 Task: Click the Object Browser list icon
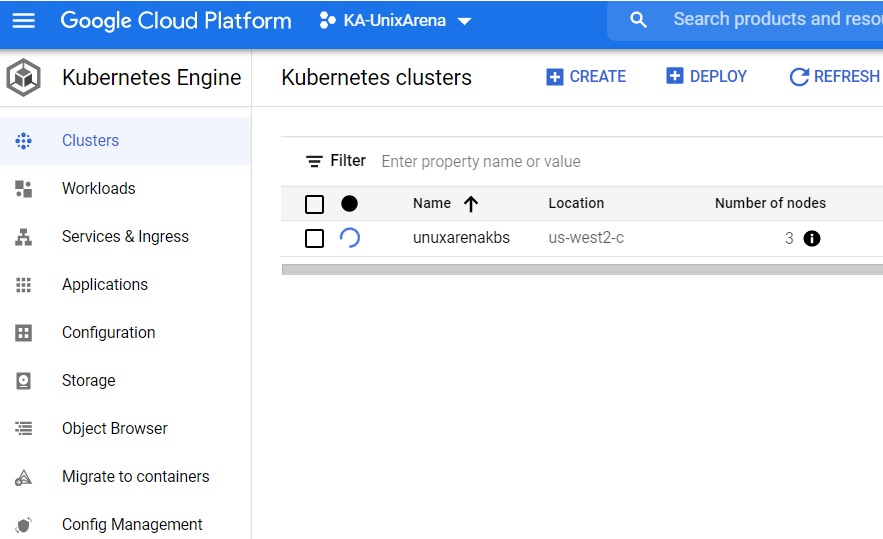23,429
